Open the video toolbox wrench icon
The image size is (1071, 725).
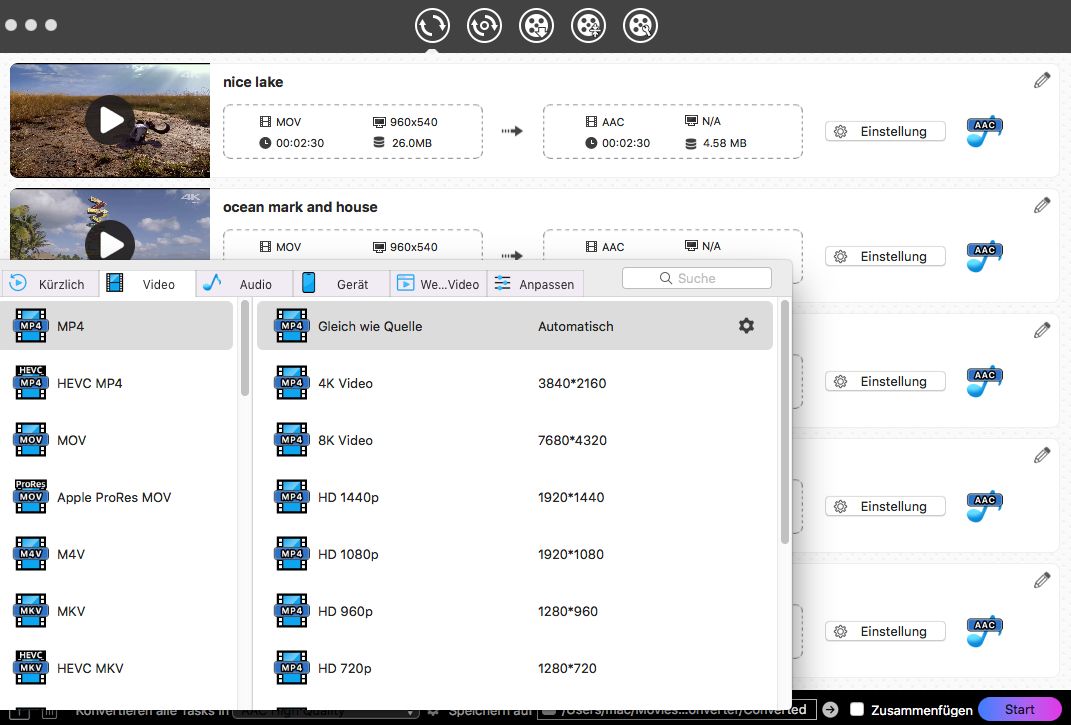(641, 25)
